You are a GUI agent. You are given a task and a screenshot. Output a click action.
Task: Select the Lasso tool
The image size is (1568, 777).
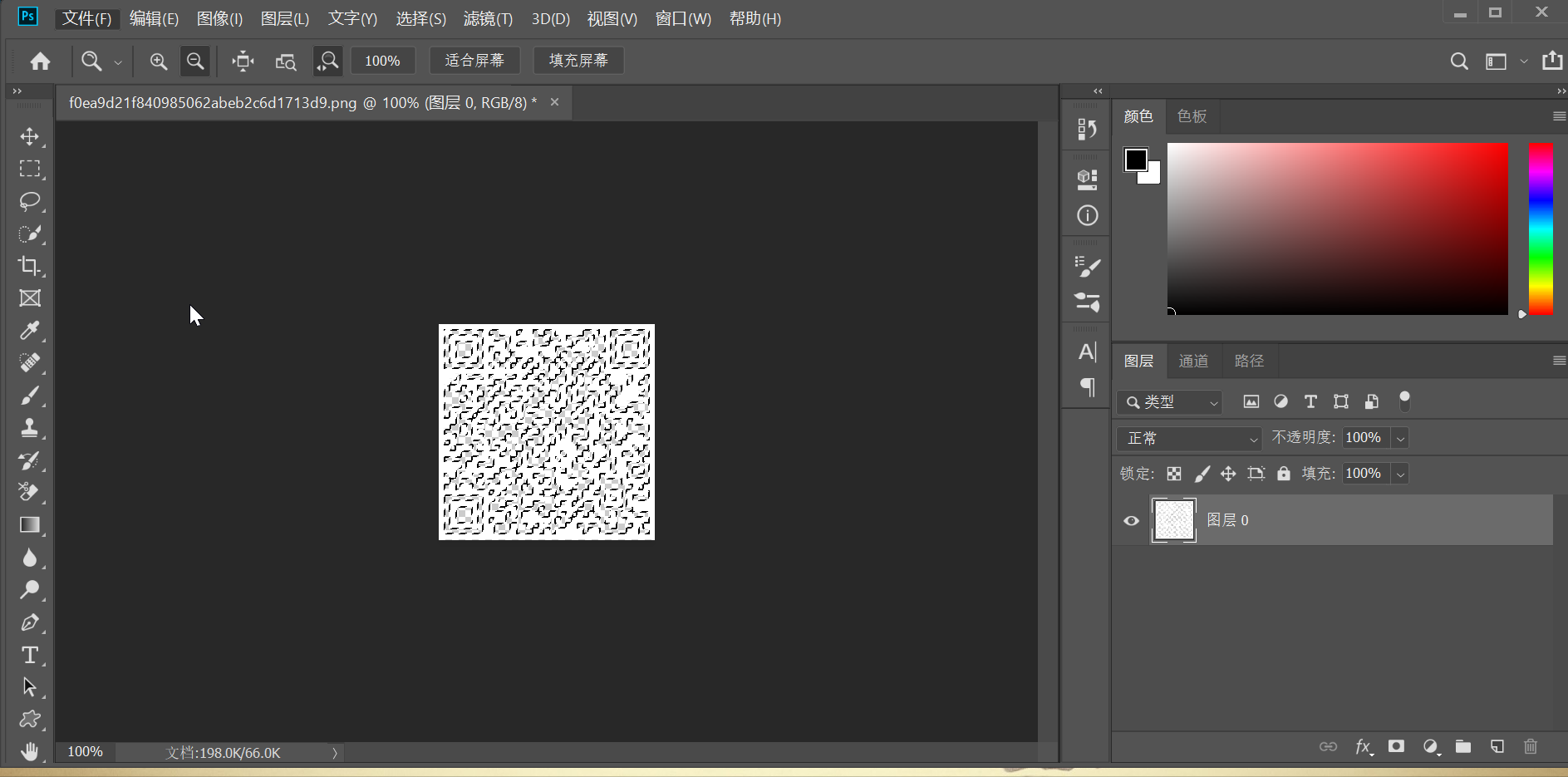point(30,201)
